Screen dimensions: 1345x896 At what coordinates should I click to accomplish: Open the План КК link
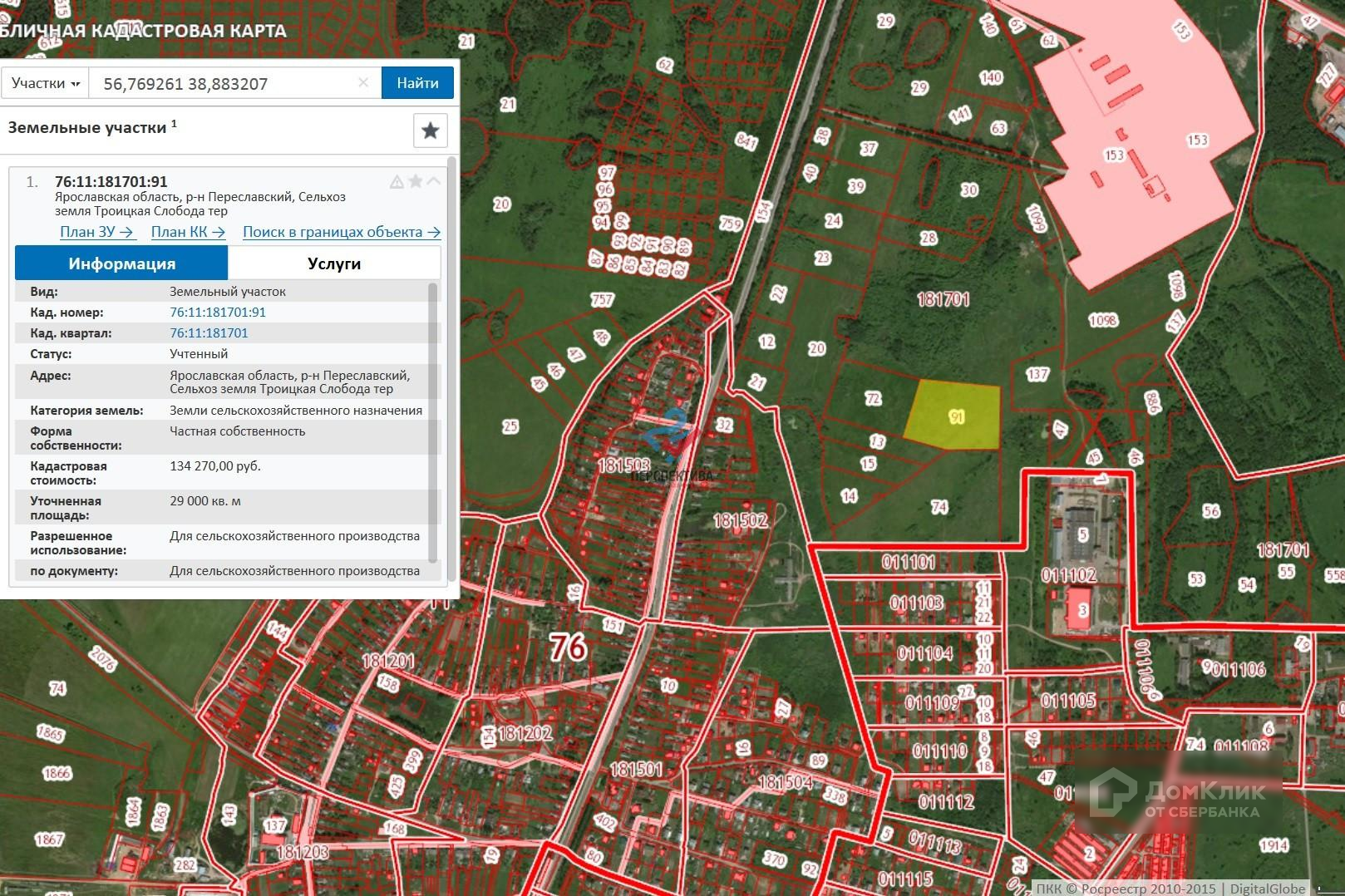(188, 232)
